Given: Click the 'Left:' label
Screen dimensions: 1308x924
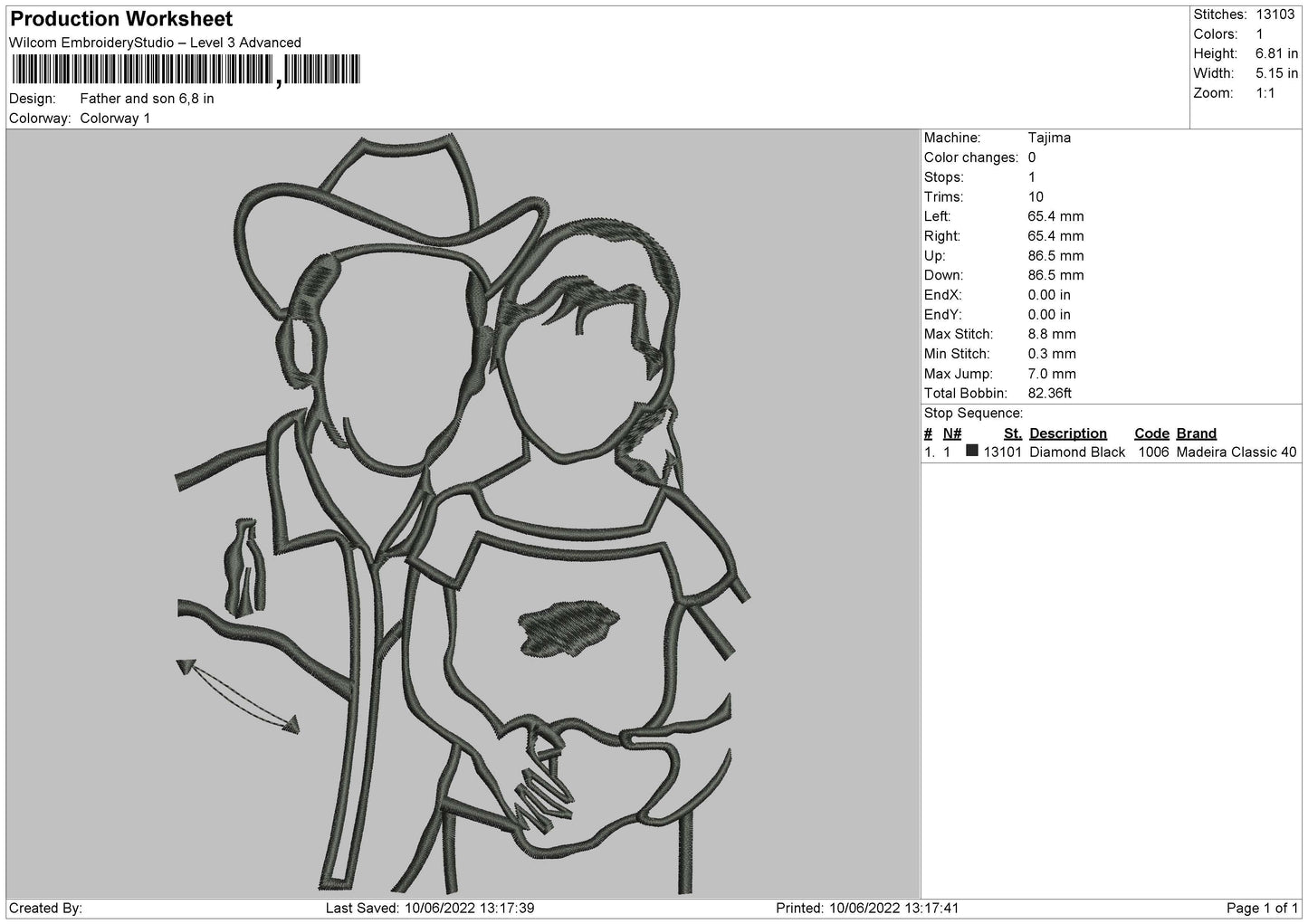Looking at the screenshot, I should 937,216.
